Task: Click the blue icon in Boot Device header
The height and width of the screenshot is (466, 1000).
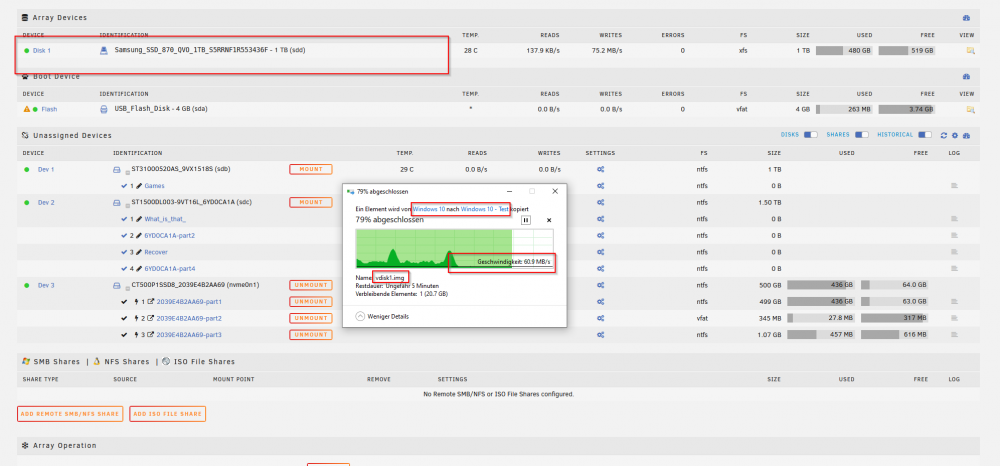Action: click(x=966, y=76)
